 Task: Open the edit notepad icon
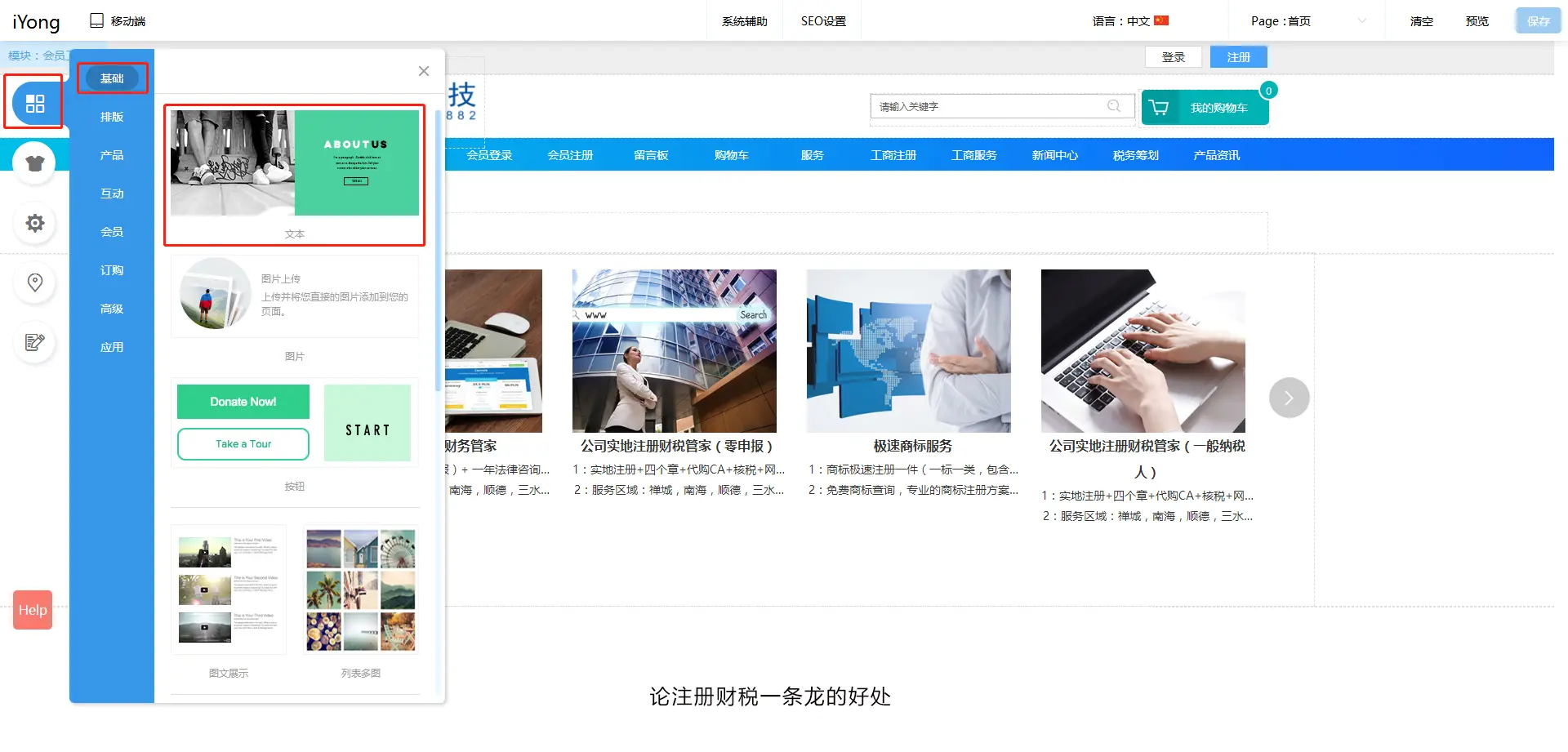34,342
